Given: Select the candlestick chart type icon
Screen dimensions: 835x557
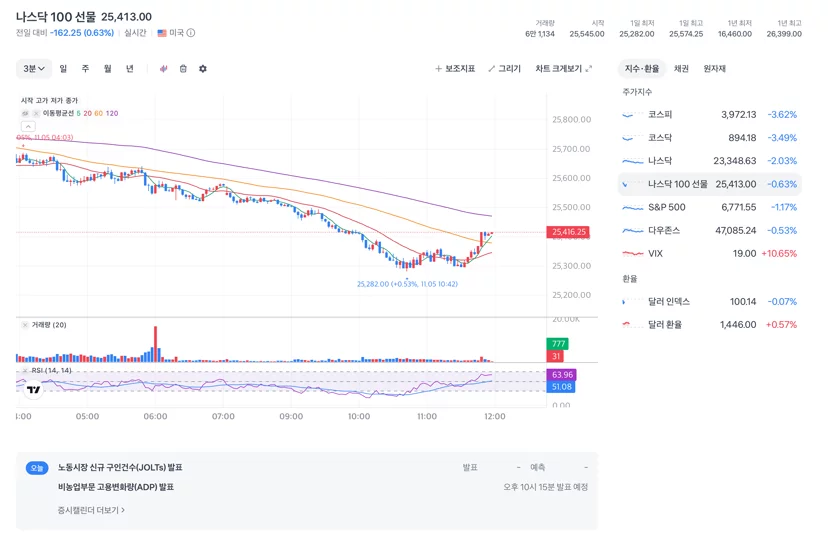Looking at the screenshot, I should (163, 69).
